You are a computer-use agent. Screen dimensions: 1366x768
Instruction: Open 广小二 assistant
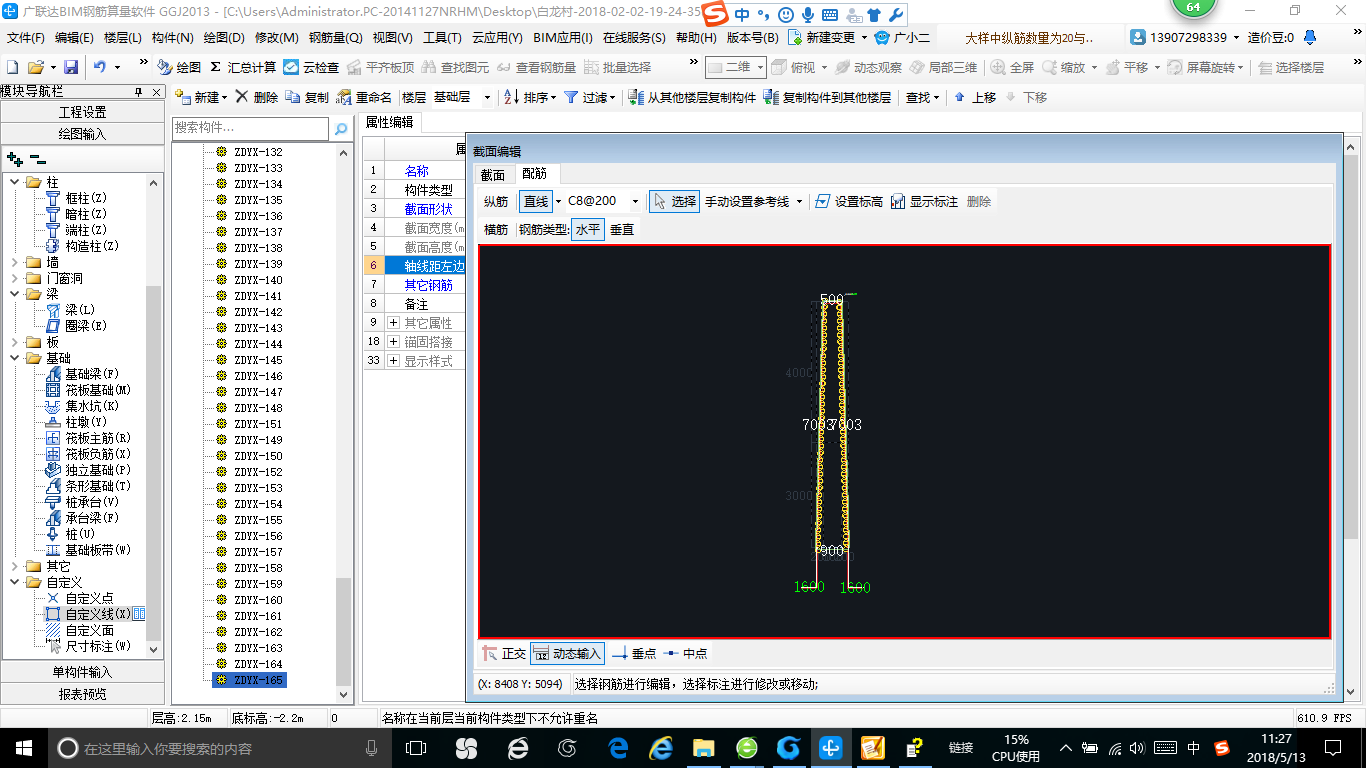(903, 38)
